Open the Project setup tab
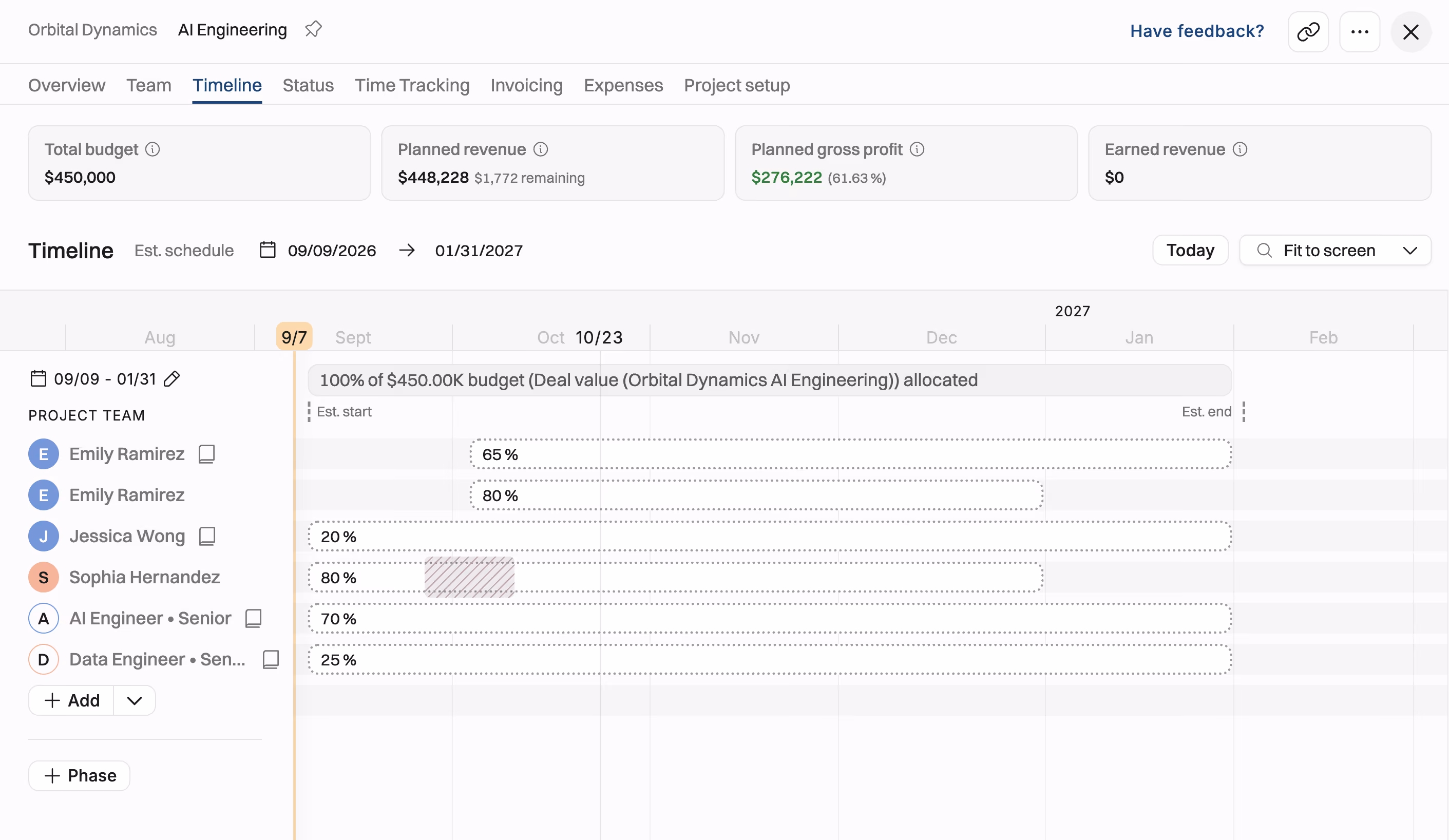1449x840 pixels. click(737, 85)
